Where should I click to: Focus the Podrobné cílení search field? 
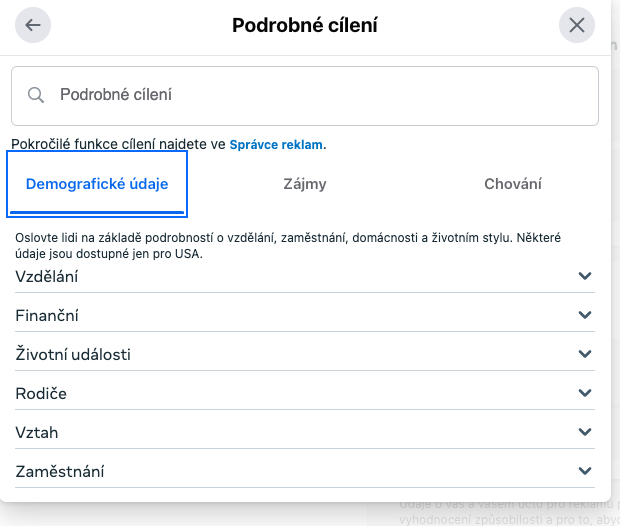pos(305,96)
